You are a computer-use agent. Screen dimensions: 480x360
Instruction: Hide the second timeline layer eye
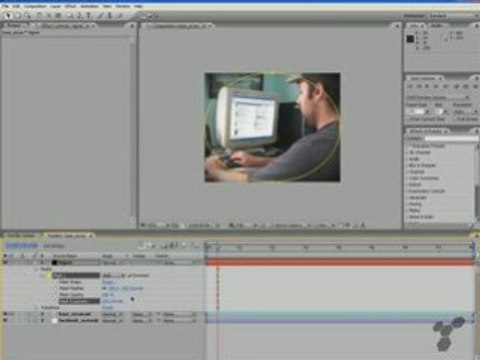tap(5, 314)
